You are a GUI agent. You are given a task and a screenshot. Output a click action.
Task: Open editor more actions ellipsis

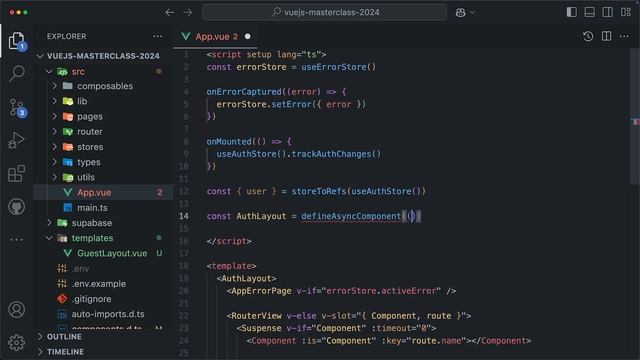(624, 36)
